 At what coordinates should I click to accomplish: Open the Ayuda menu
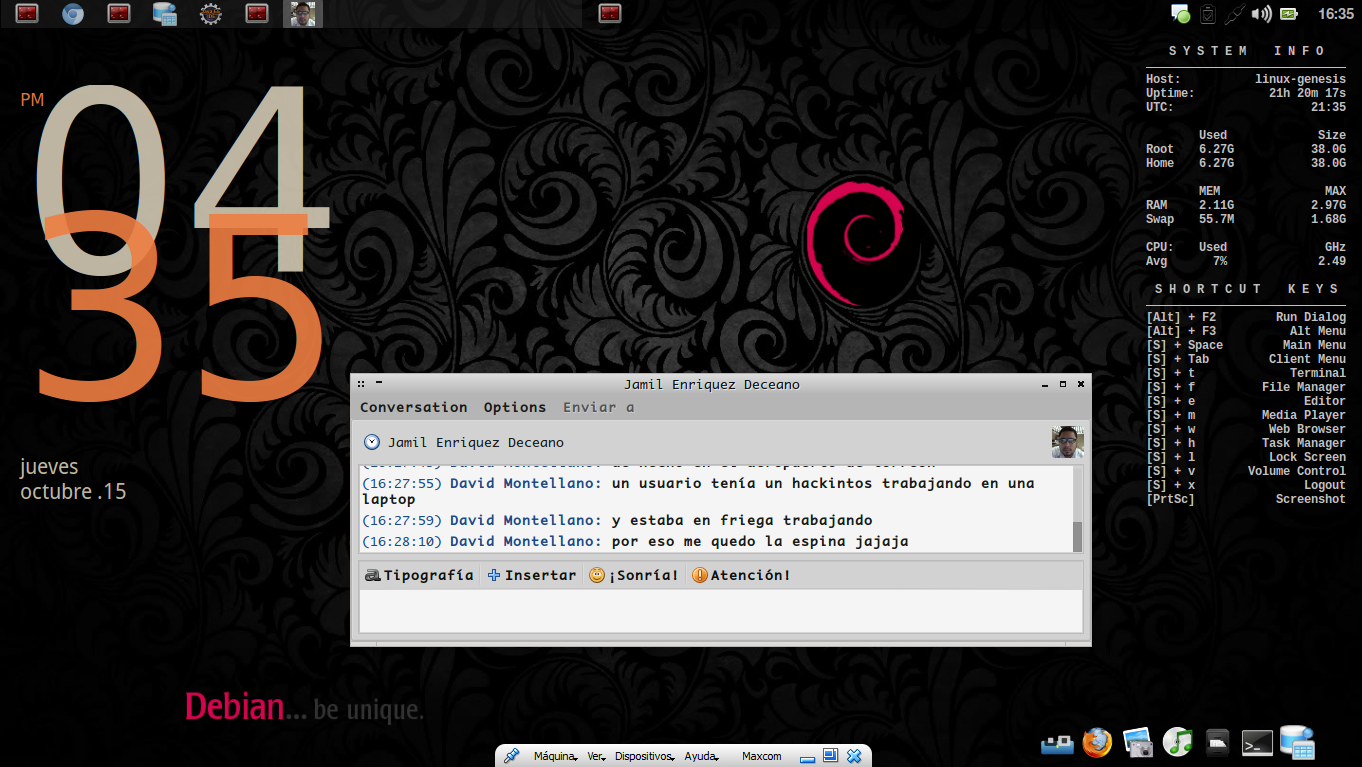click(701, 756)
